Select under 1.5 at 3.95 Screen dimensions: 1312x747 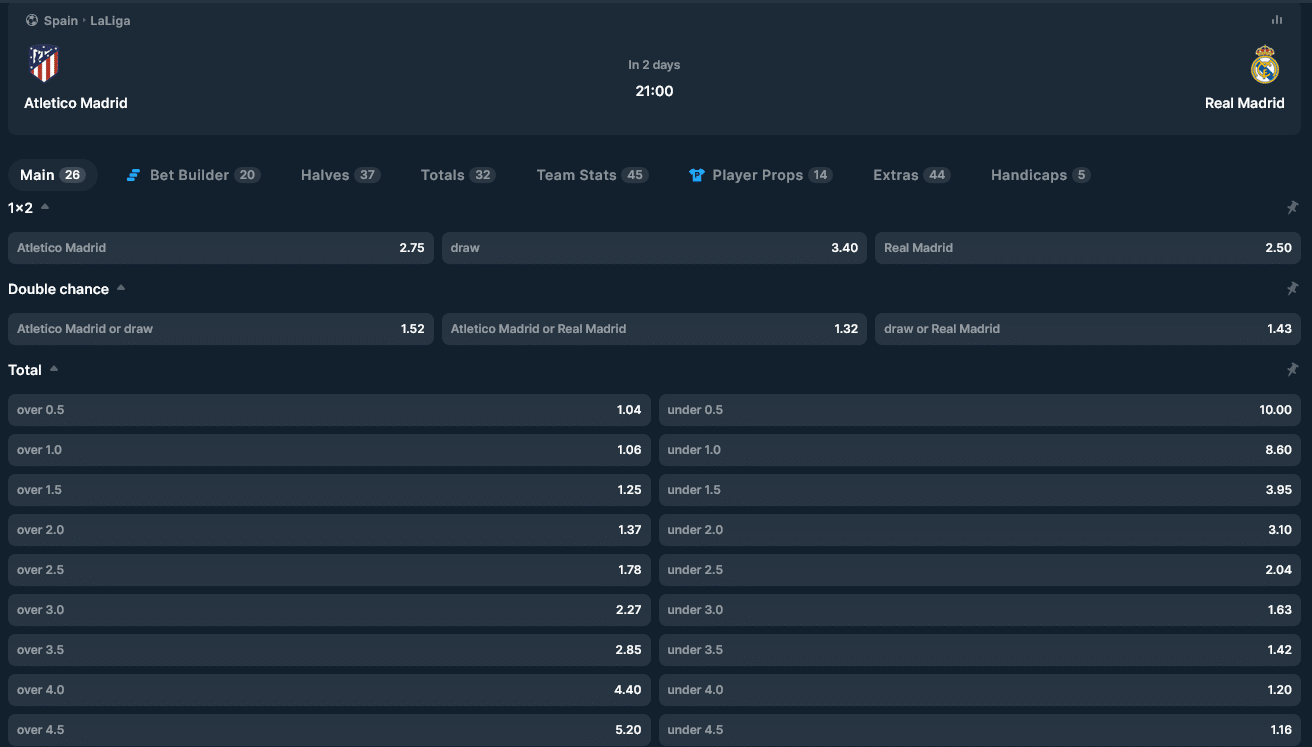pyautogui.click(x=980, y=490)
